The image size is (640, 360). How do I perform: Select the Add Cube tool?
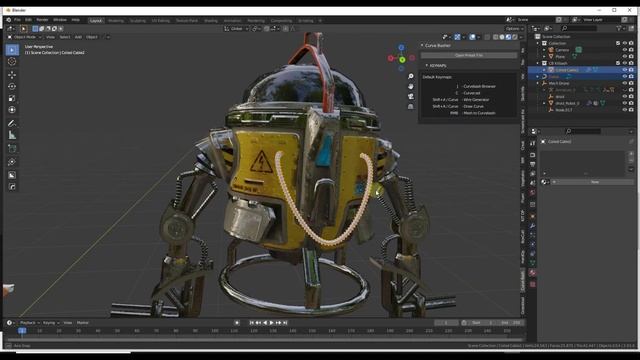(12, 149)
